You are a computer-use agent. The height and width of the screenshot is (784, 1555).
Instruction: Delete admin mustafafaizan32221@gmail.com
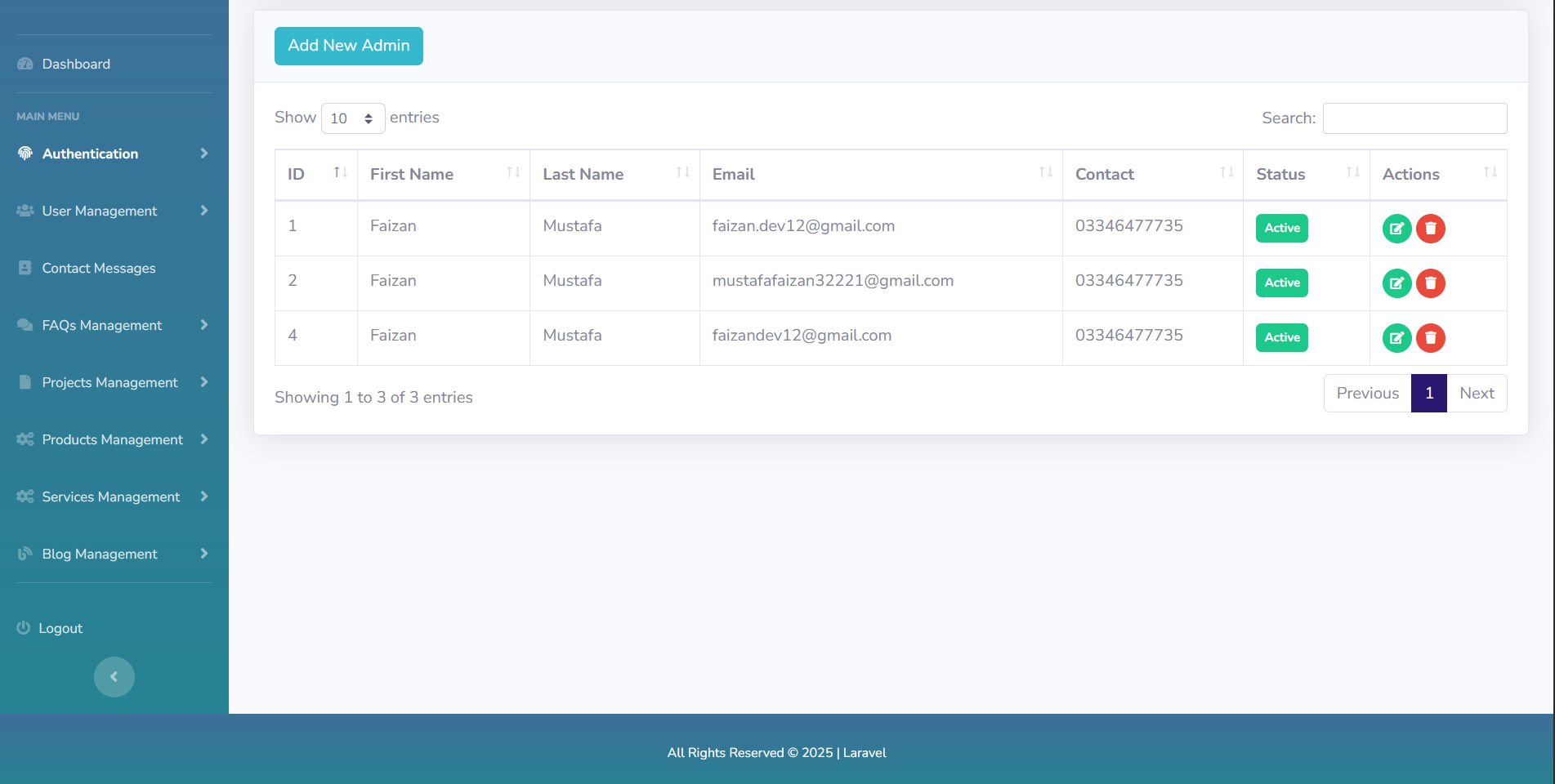click(x=1431, y=283)
